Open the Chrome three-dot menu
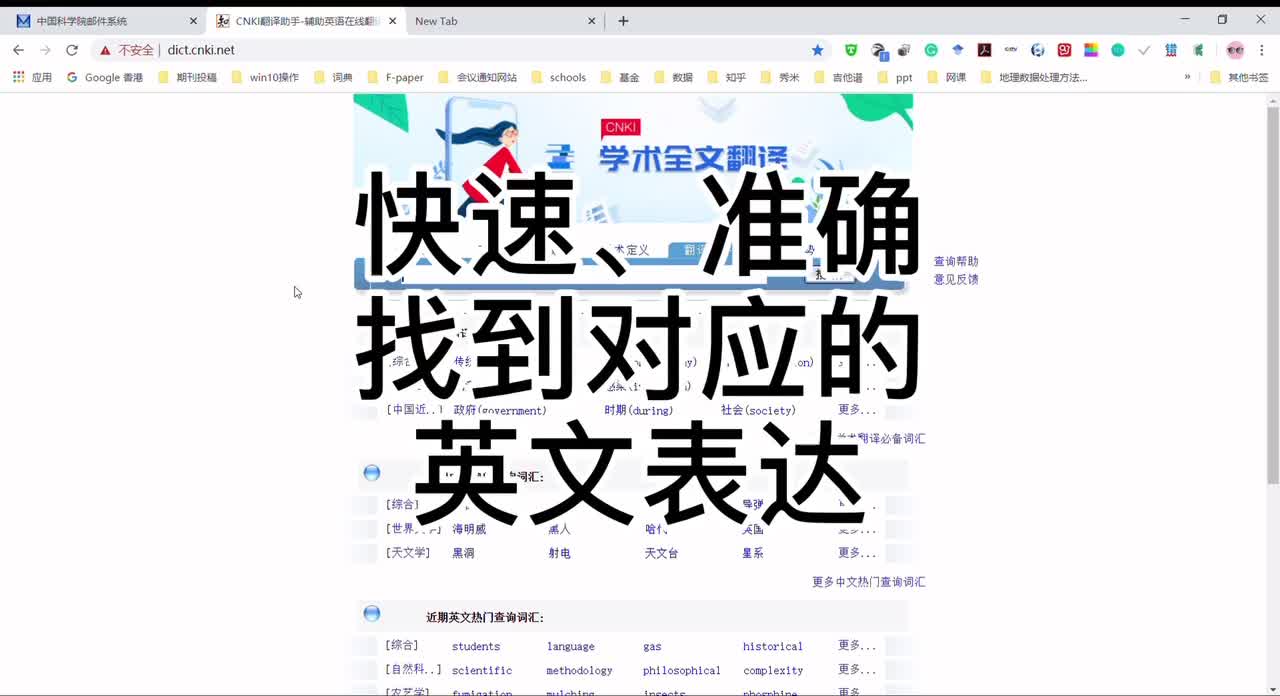The width and height of the screenshot is (1280, 696). click(x=1262, y=50)
